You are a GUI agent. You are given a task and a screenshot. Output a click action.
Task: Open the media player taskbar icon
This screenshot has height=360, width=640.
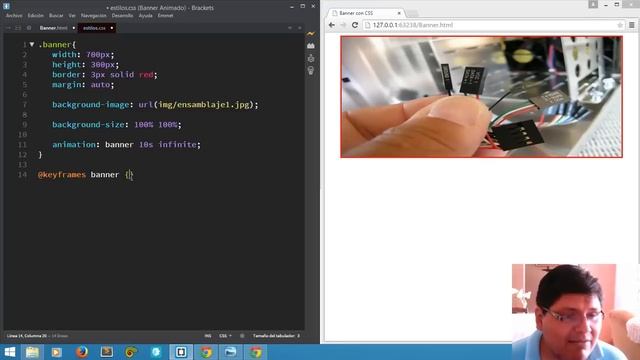(57, 352)
